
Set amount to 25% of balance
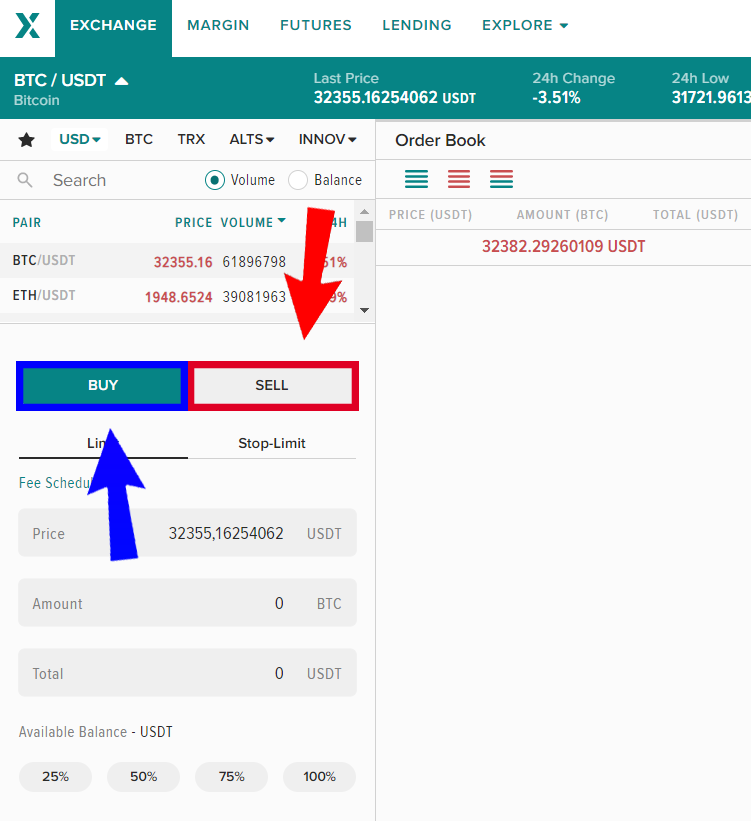56,776
